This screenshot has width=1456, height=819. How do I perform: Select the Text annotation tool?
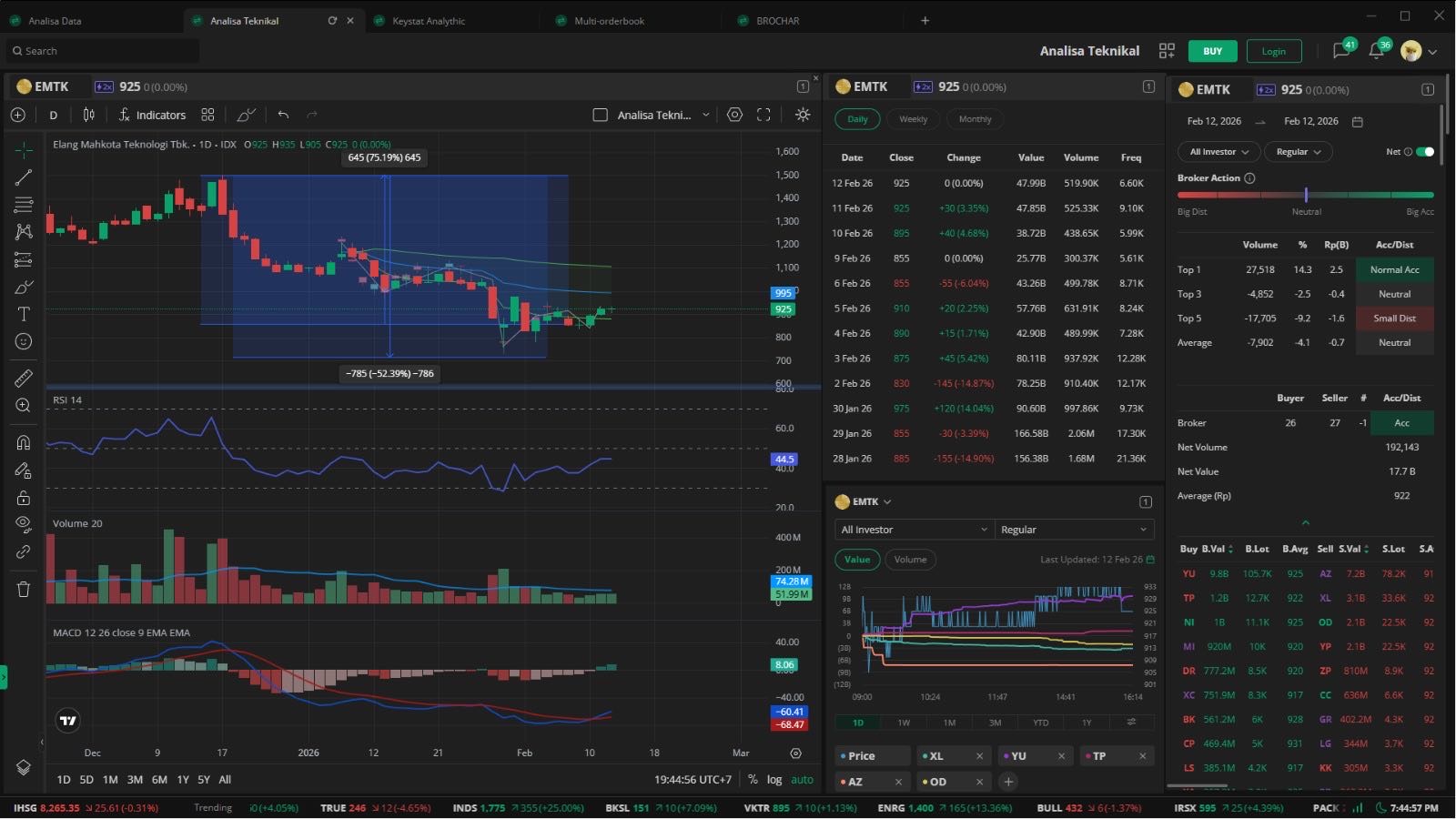[x=24, y=314]
